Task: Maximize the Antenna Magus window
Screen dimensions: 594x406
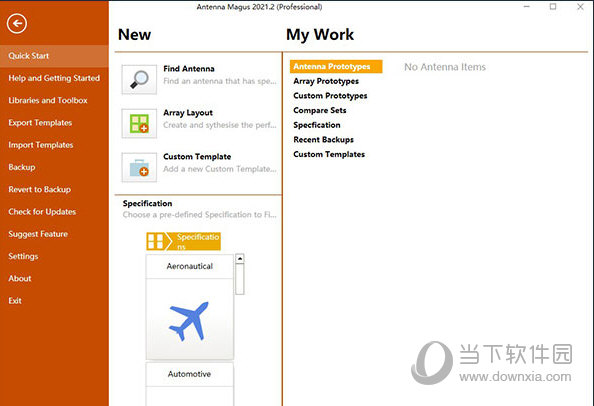Action: (x=553, y=6)
